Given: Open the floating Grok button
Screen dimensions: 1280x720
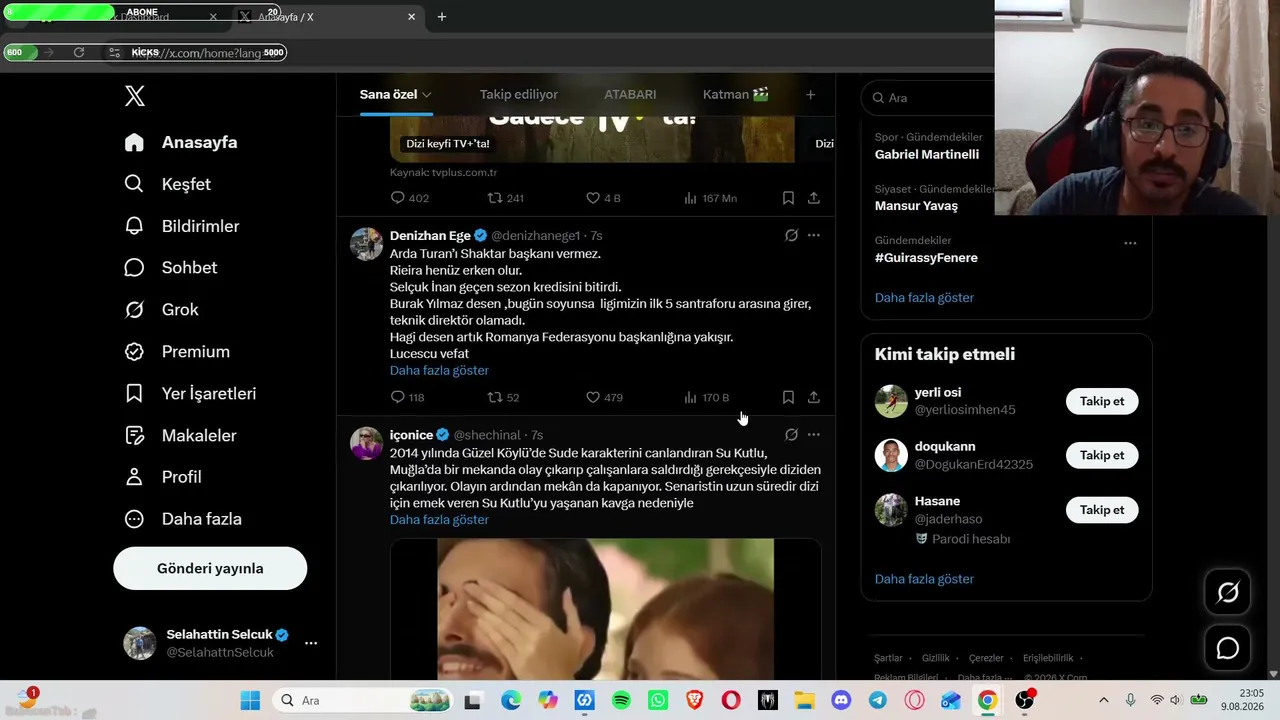Looking at the screenshot, I should [x=1228, y=593].
